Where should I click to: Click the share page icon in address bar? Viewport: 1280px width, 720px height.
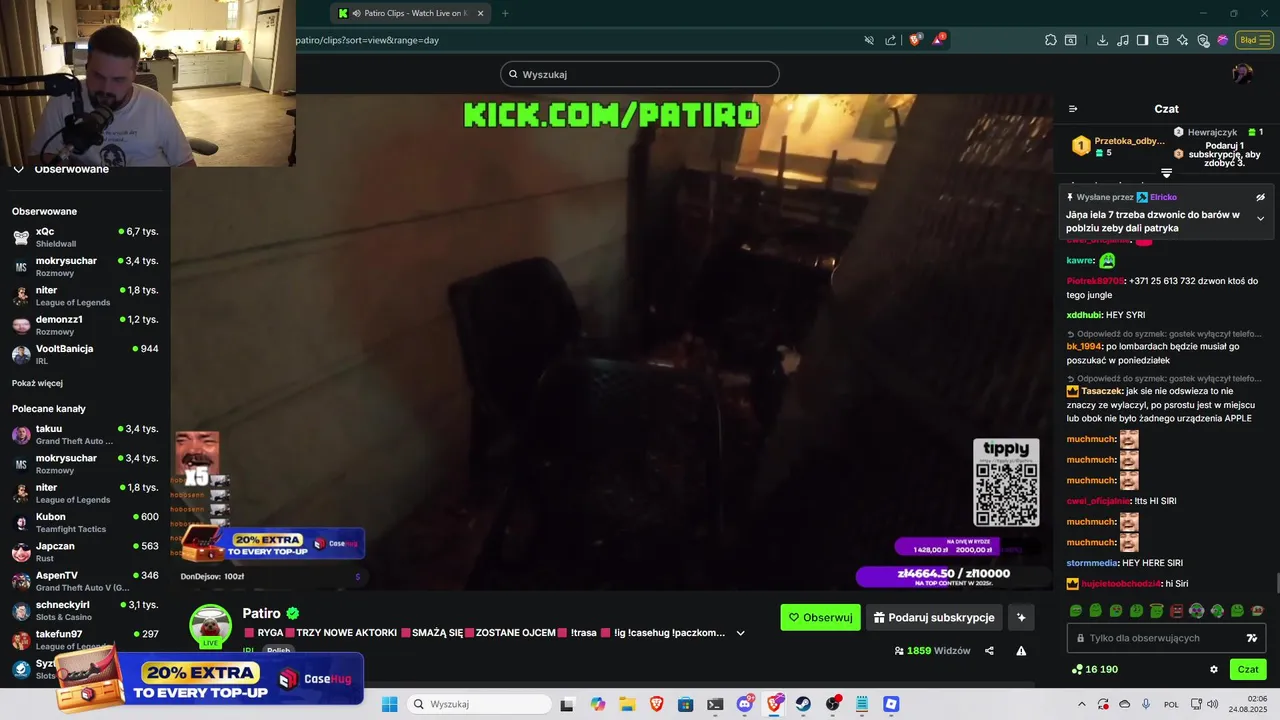tap(890, 40)
